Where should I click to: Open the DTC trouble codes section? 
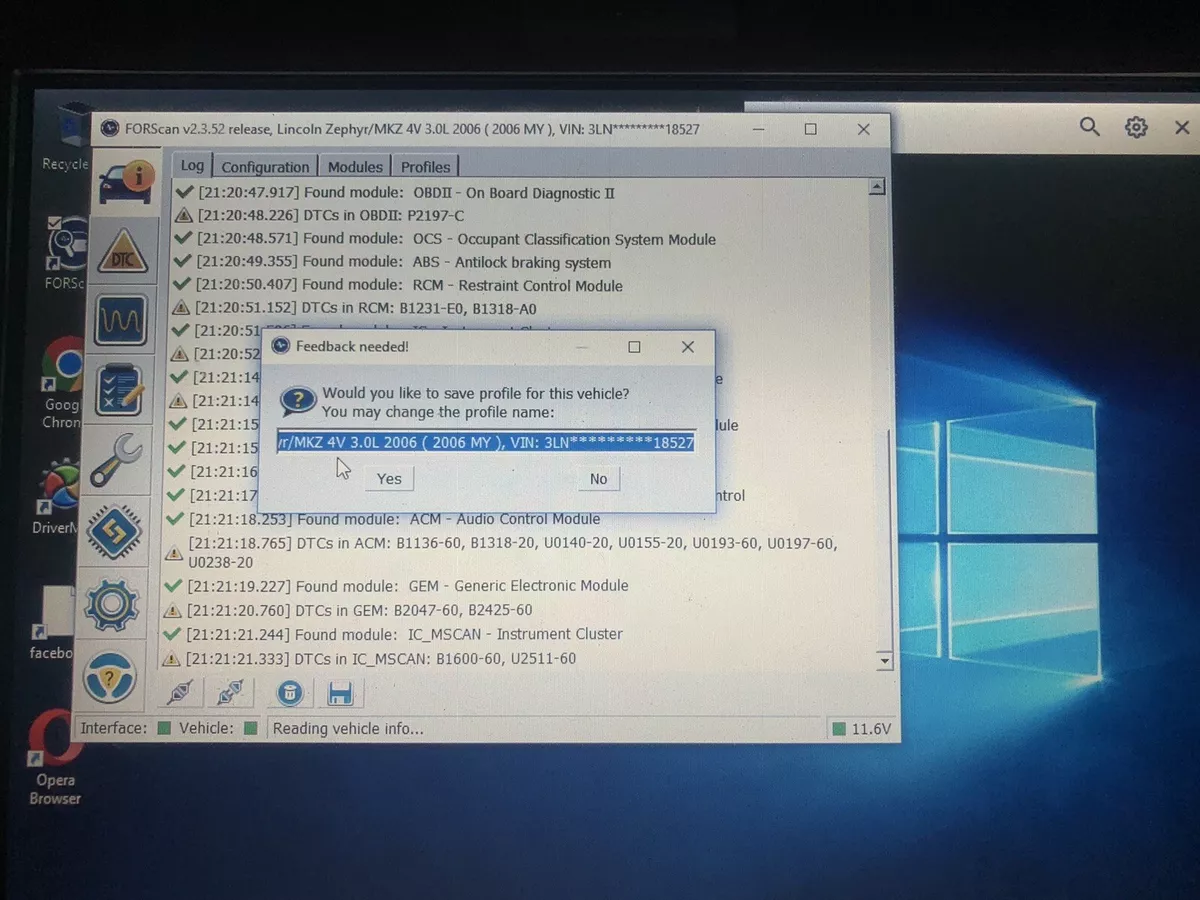(x=124, y=250)
